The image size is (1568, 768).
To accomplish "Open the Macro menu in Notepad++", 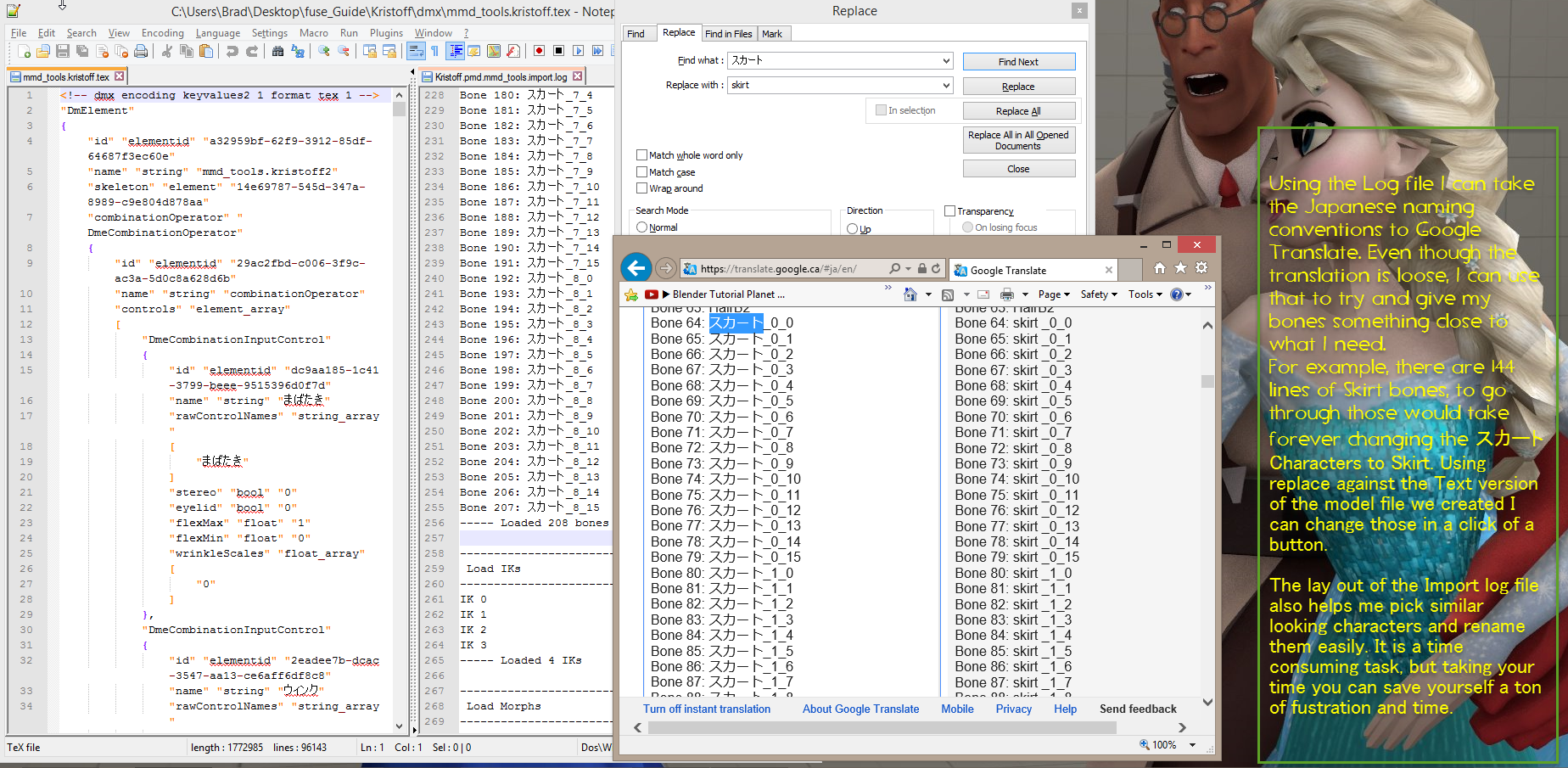I will coord(314,33).
